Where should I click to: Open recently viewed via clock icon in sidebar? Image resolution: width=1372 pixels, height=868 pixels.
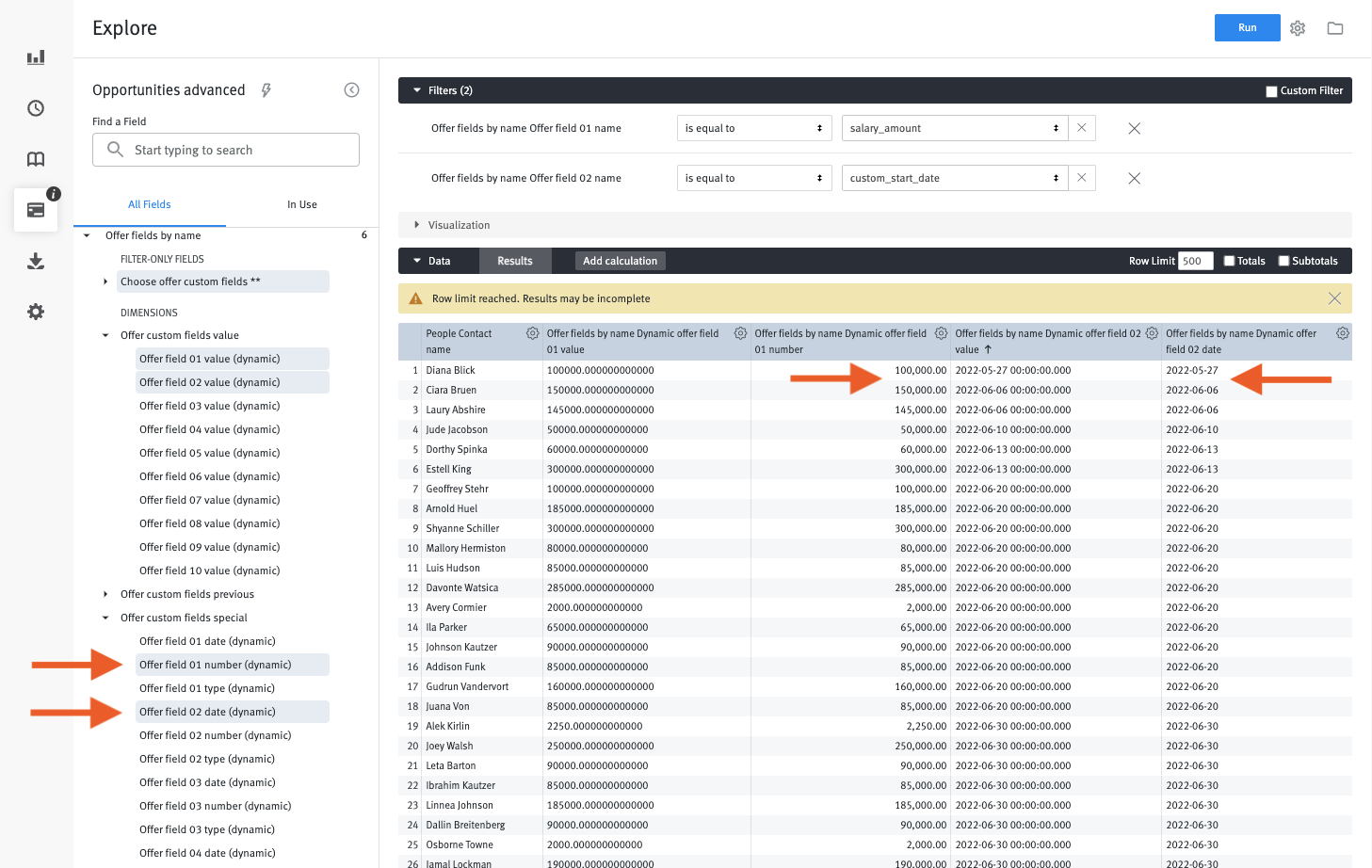click(x=35, y=108)
